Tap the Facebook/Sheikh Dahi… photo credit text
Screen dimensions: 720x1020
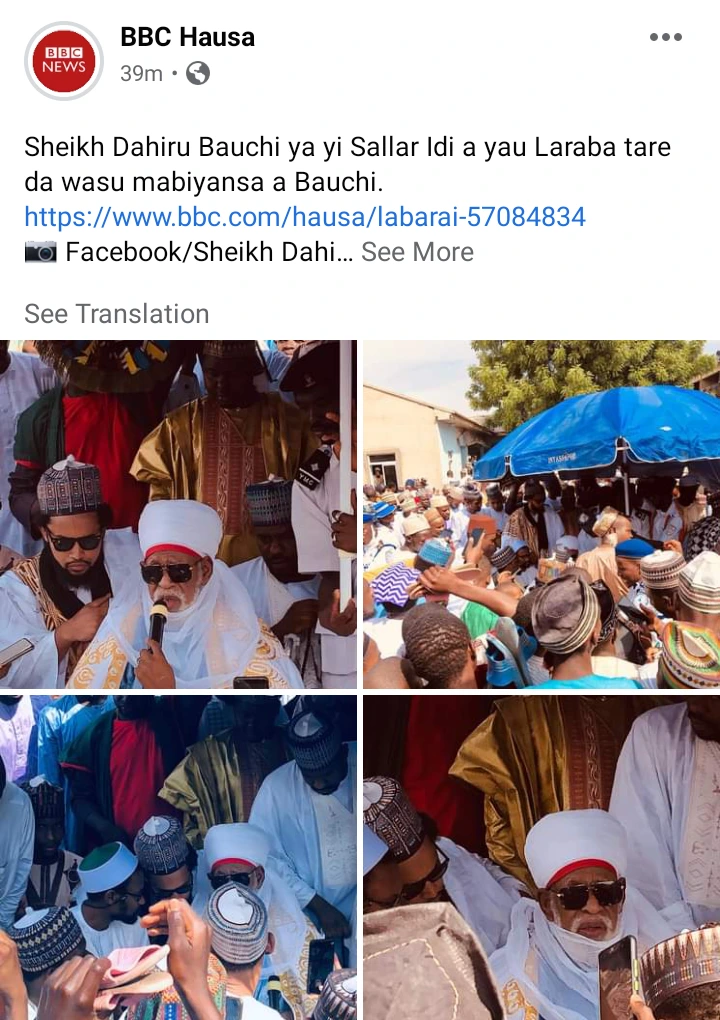(209, 252)
